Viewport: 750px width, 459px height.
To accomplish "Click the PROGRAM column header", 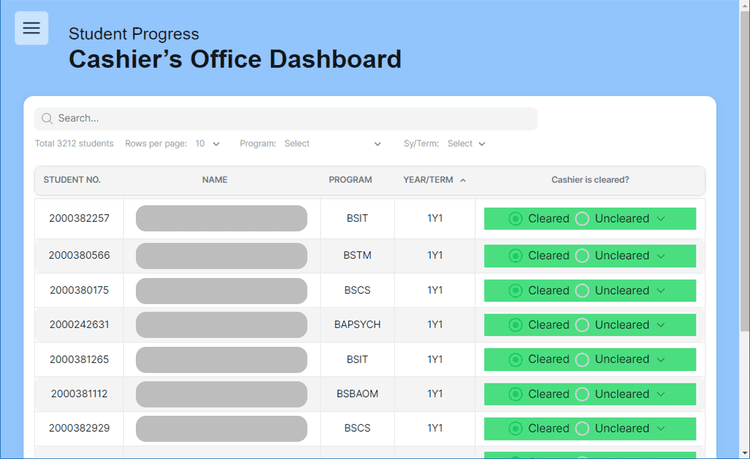I will 350,181.
